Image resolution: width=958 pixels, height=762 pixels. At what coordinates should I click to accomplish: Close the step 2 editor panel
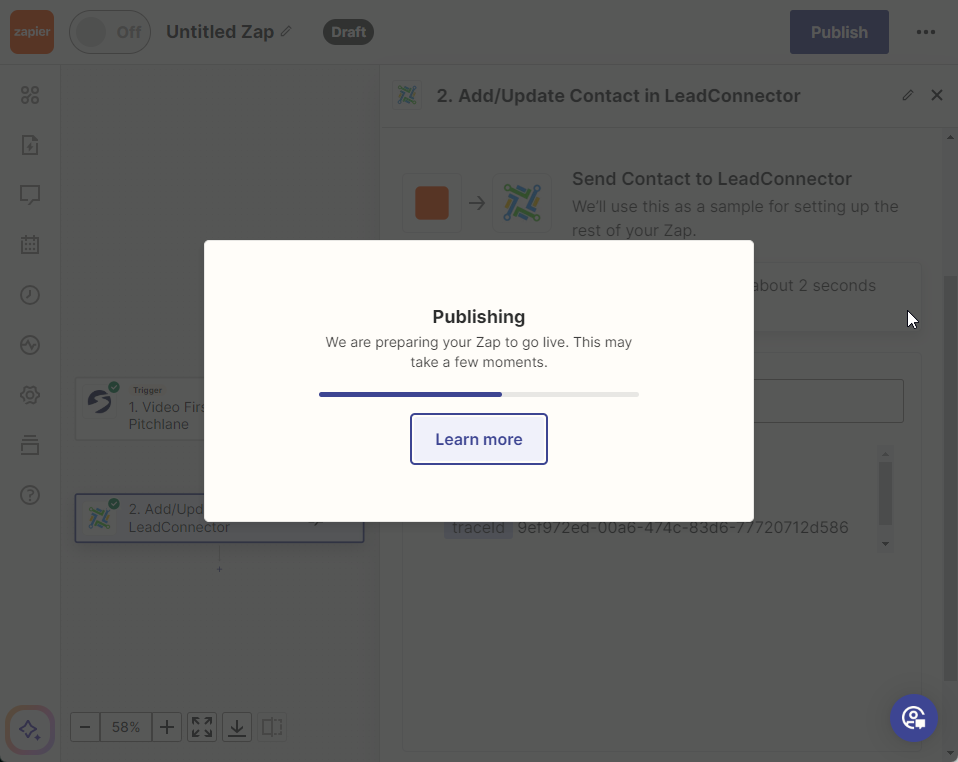(937, 95)
